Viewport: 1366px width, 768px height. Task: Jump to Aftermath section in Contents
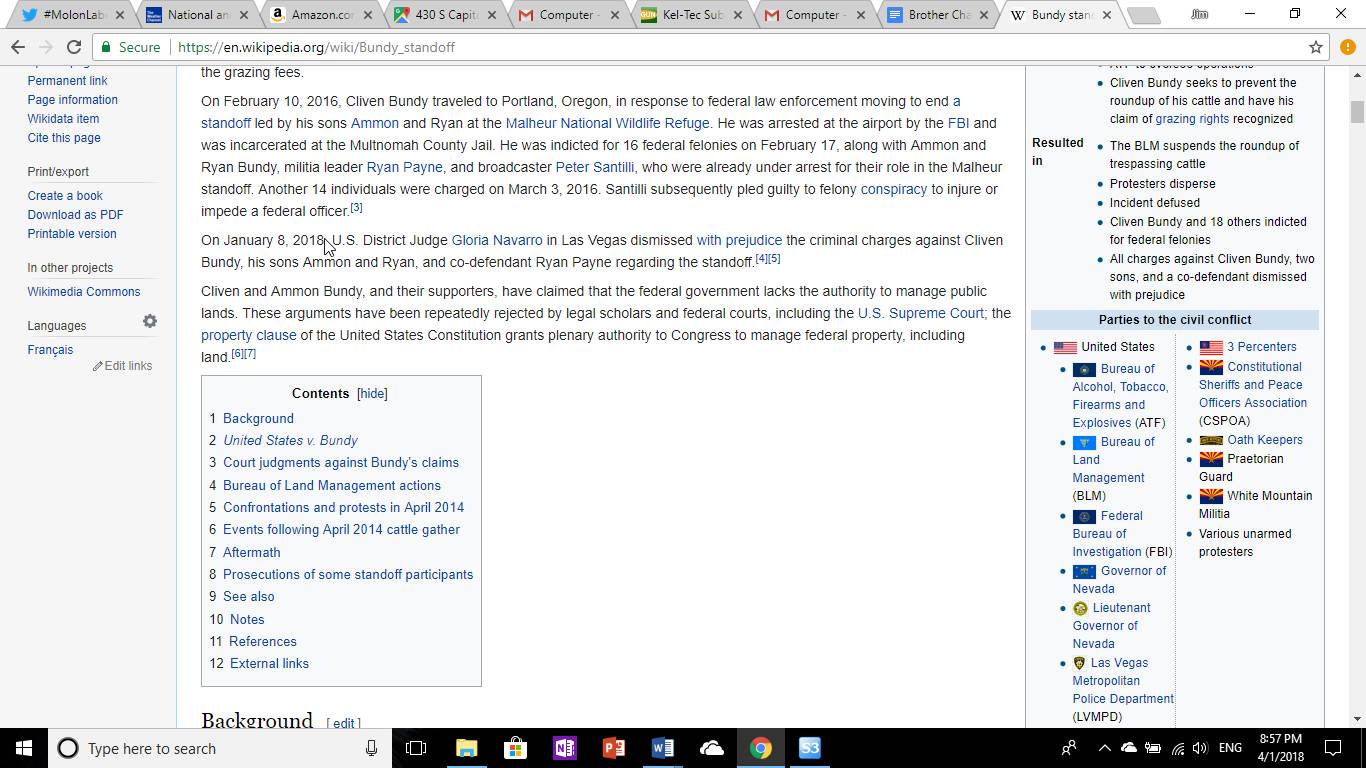(251, 552)
